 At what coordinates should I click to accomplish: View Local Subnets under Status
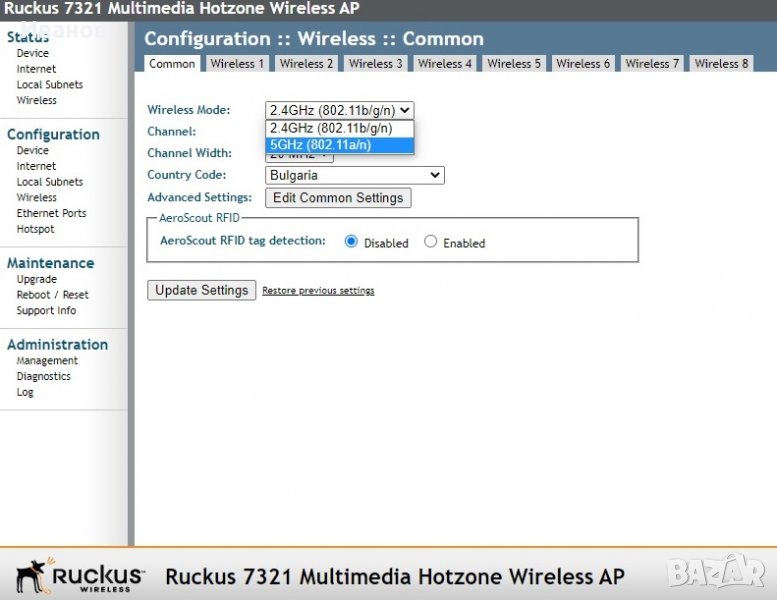click(49, 85)
